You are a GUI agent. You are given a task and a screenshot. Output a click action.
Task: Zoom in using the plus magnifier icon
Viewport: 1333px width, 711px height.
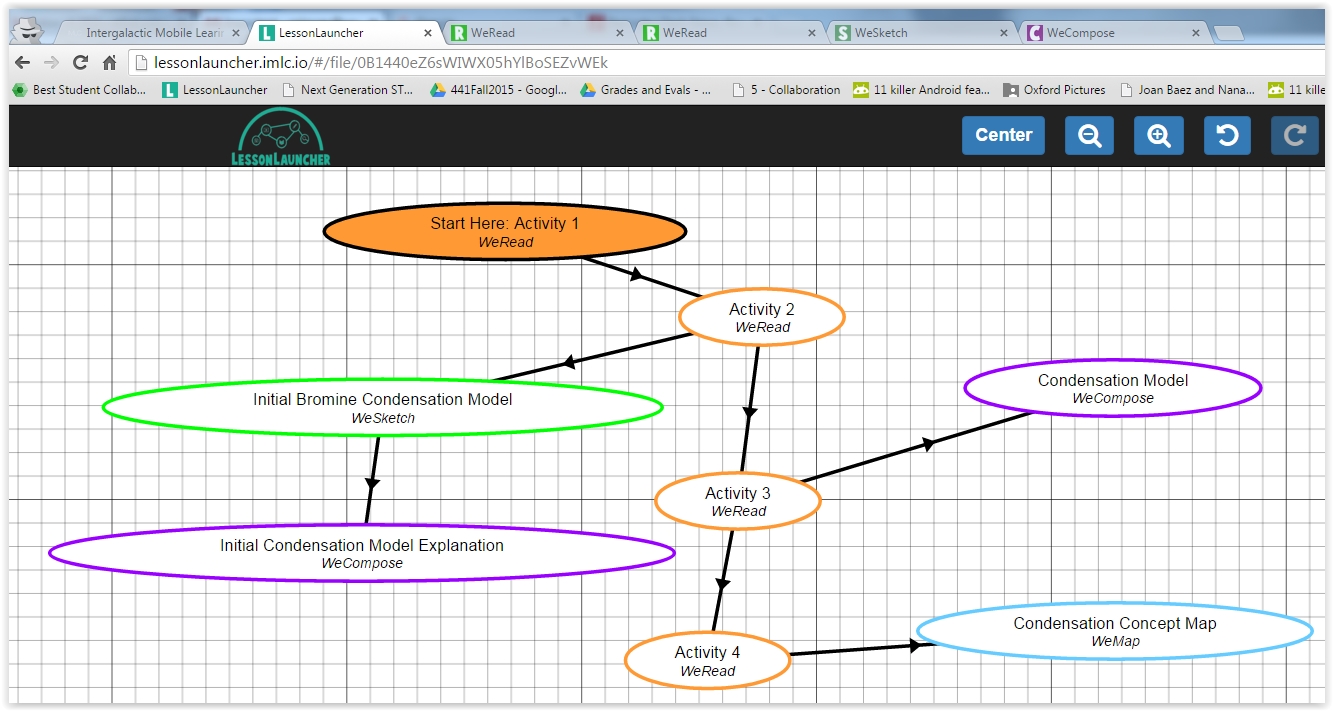1159,135
